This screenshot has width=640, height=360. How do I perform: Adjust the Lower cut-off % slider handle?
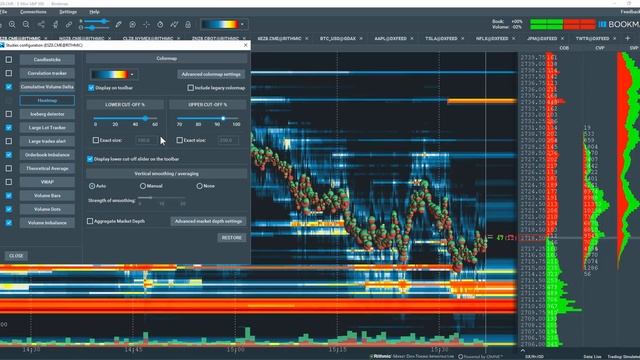pyautogui.click(x=145, y=118)
